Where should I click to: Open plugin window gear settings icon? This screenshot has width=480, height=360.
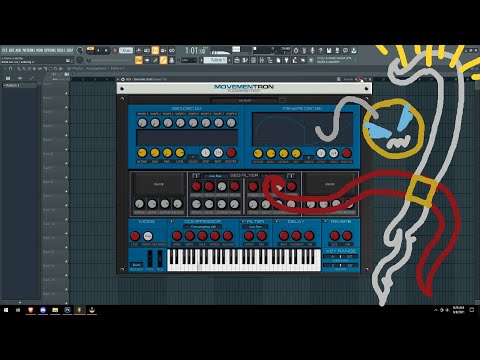123,79
